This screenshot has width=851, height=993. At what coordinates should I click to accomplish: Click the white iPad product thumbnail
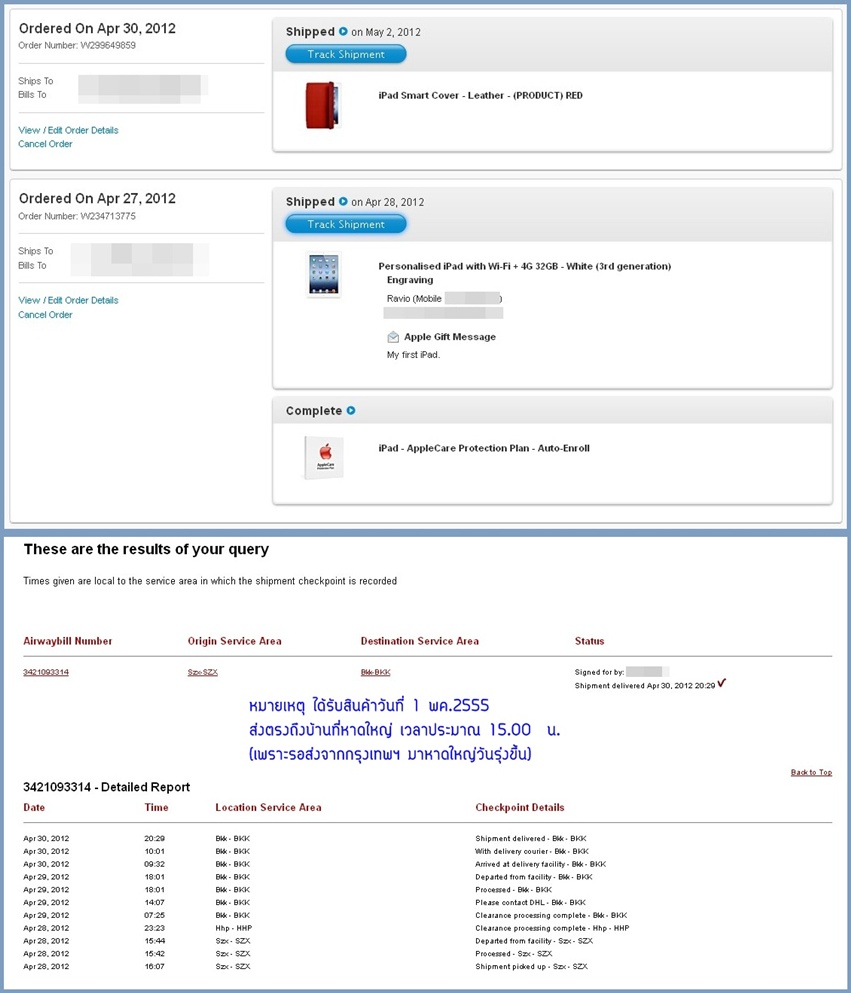[324, 274]
